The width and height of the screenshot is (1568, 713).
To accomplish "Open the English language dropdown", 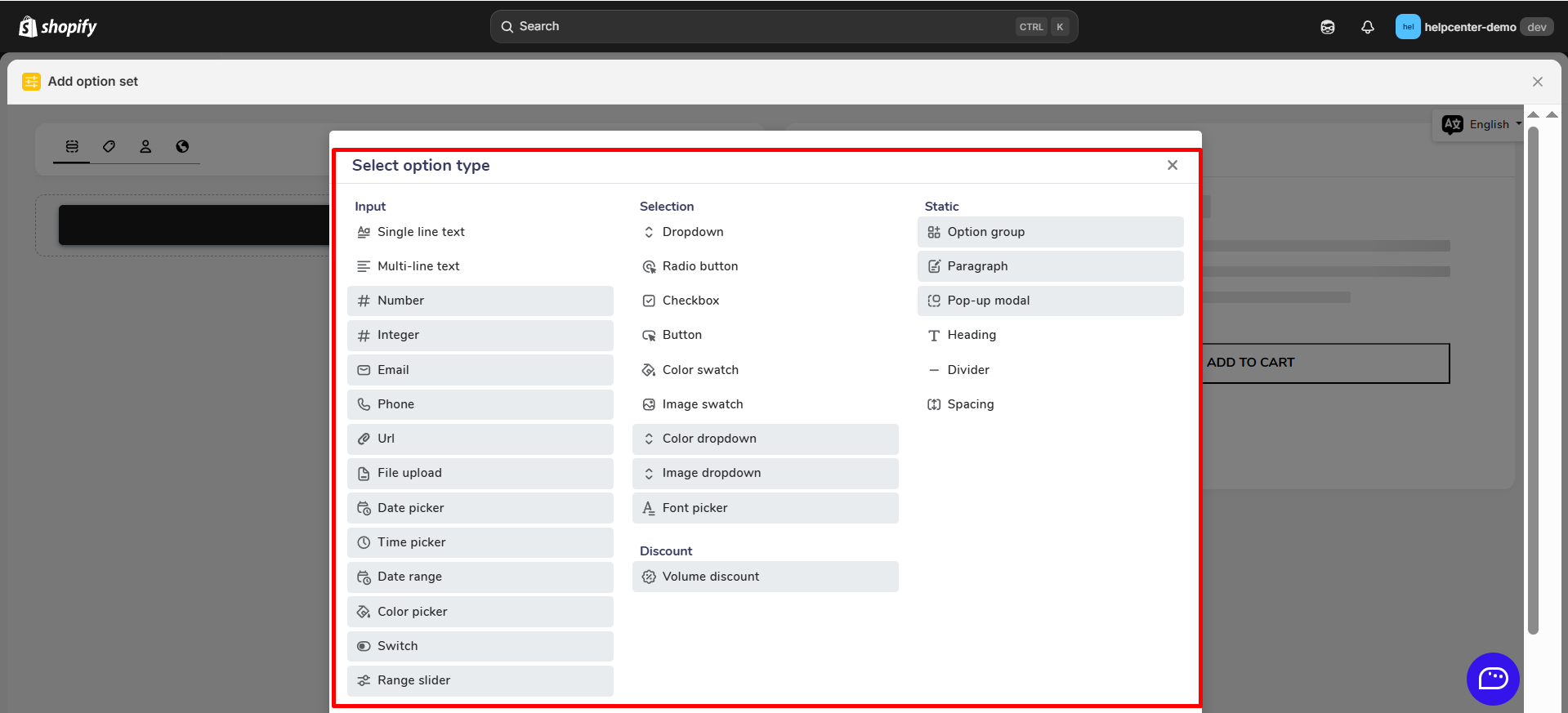I will point(1481,124).
